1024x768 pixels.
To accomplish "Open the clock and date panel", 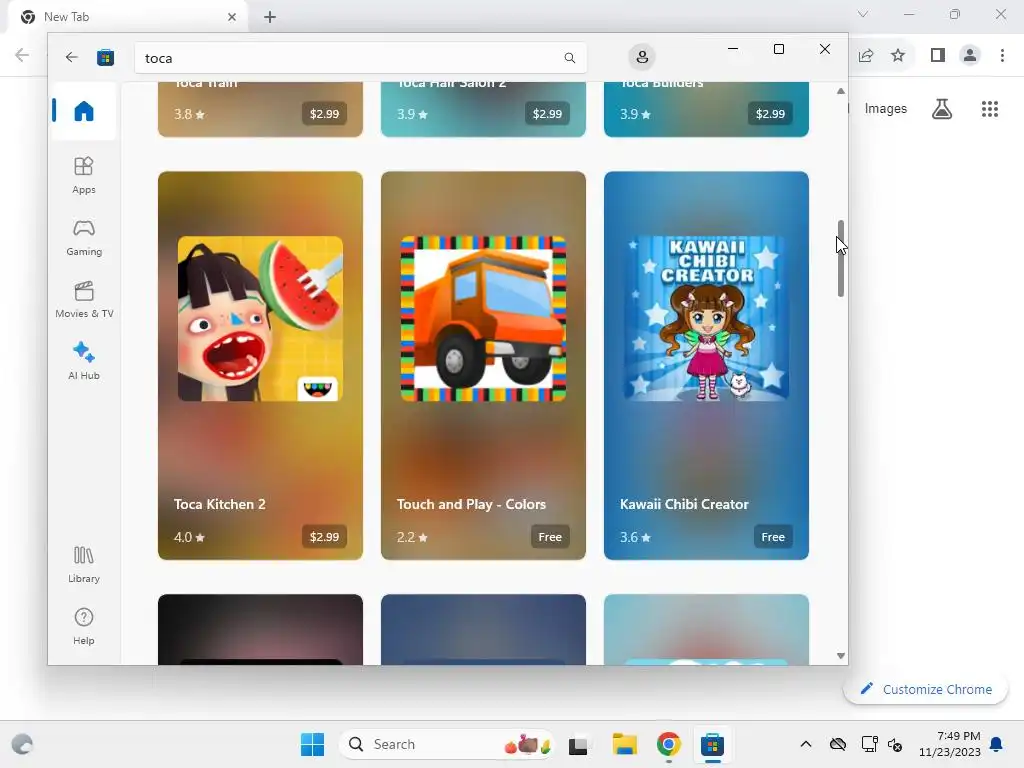I will pyautogui.click(x=950, y=744).
